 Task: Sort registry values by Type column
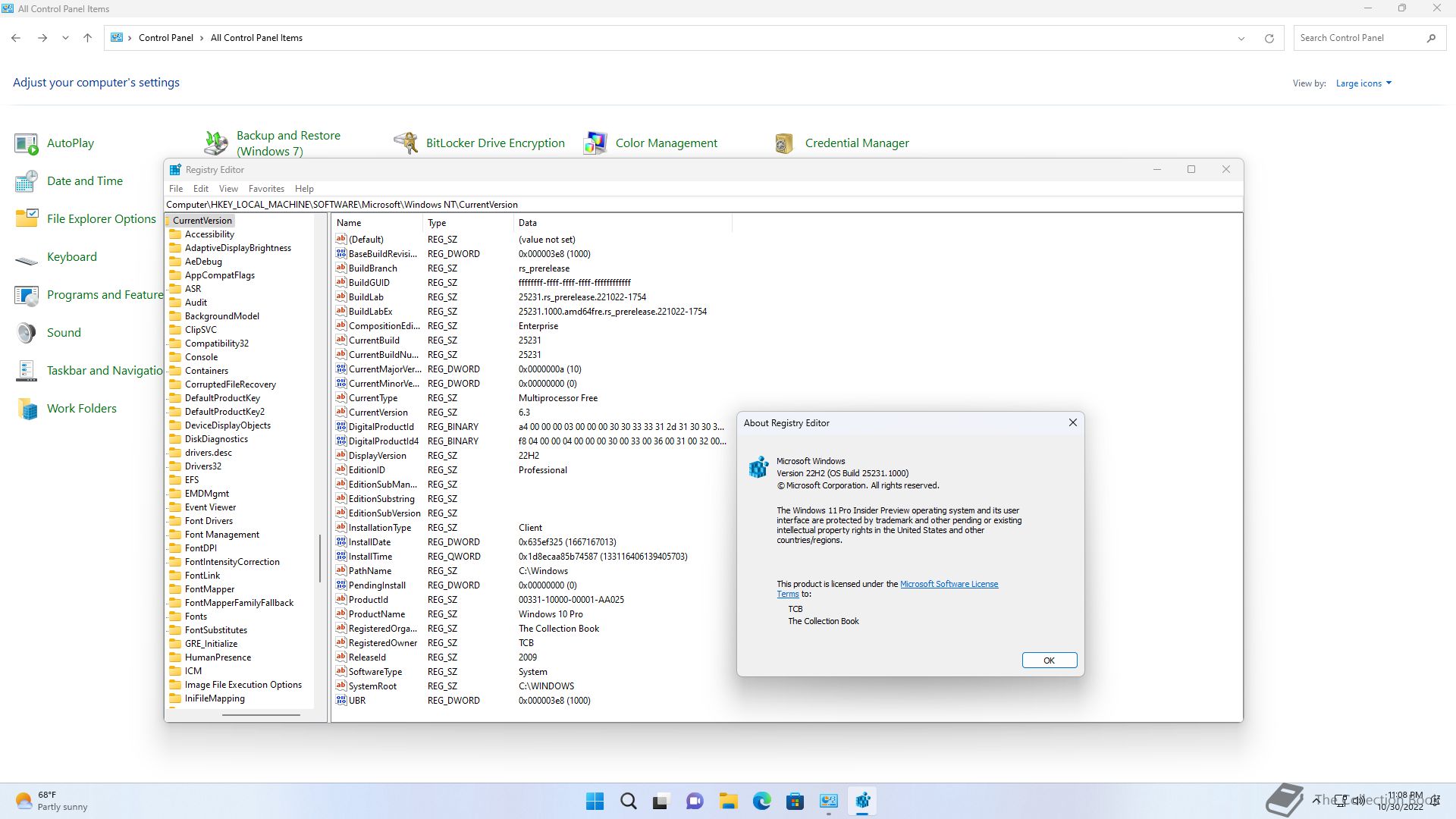coord(469,223)
